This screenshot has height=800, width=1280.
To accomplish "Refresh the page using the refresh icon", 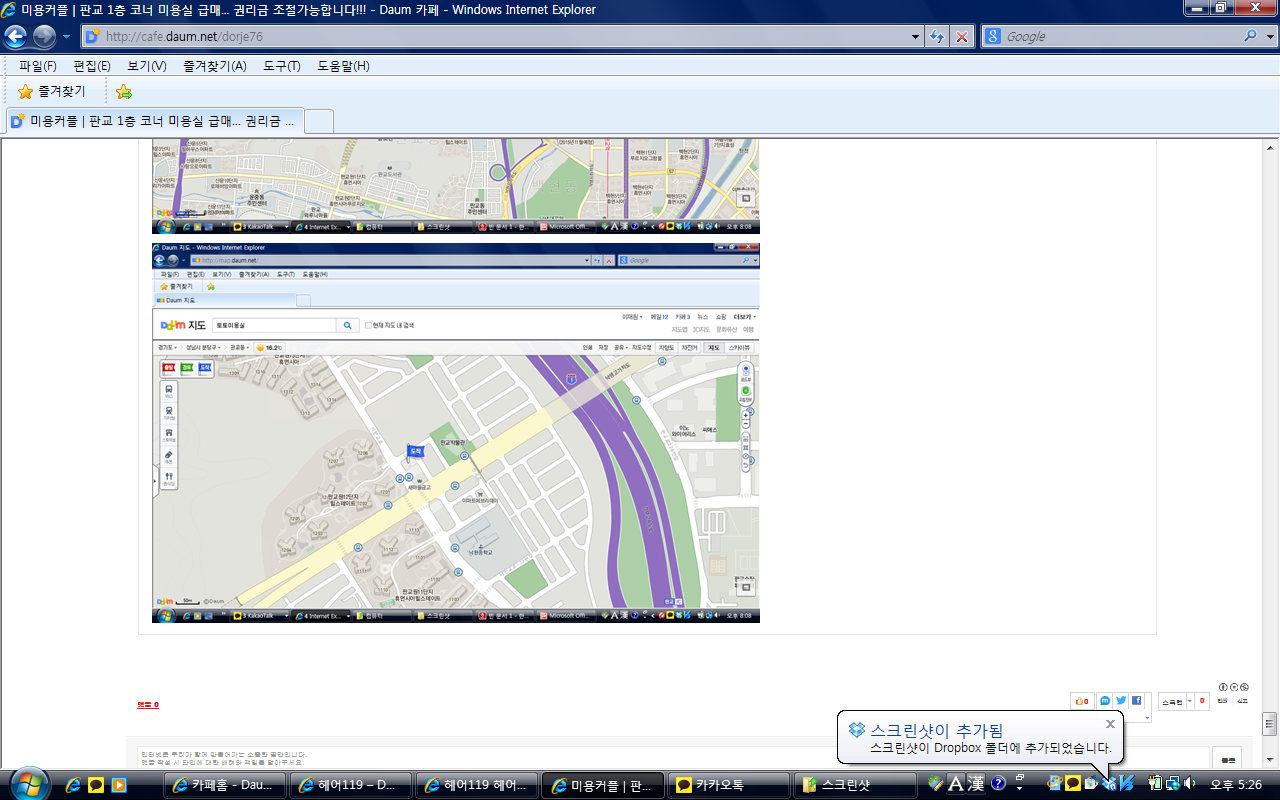I will click(937, 36).
